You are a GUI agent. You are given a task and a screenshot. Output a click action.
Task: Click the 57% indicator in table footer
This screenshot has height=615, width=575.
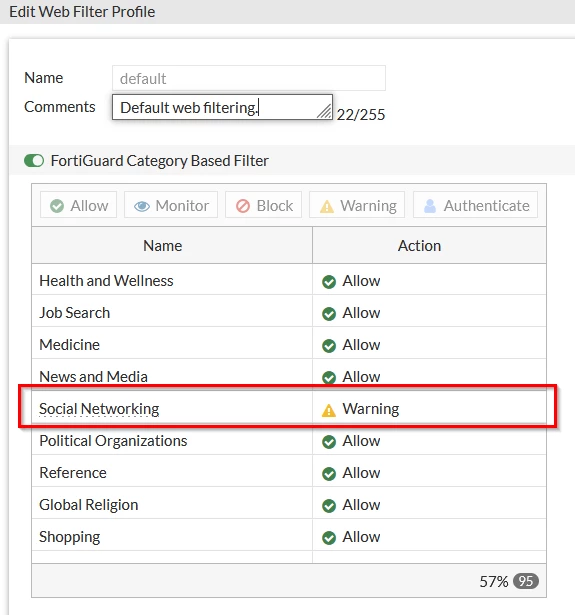[x=494, y=581]
